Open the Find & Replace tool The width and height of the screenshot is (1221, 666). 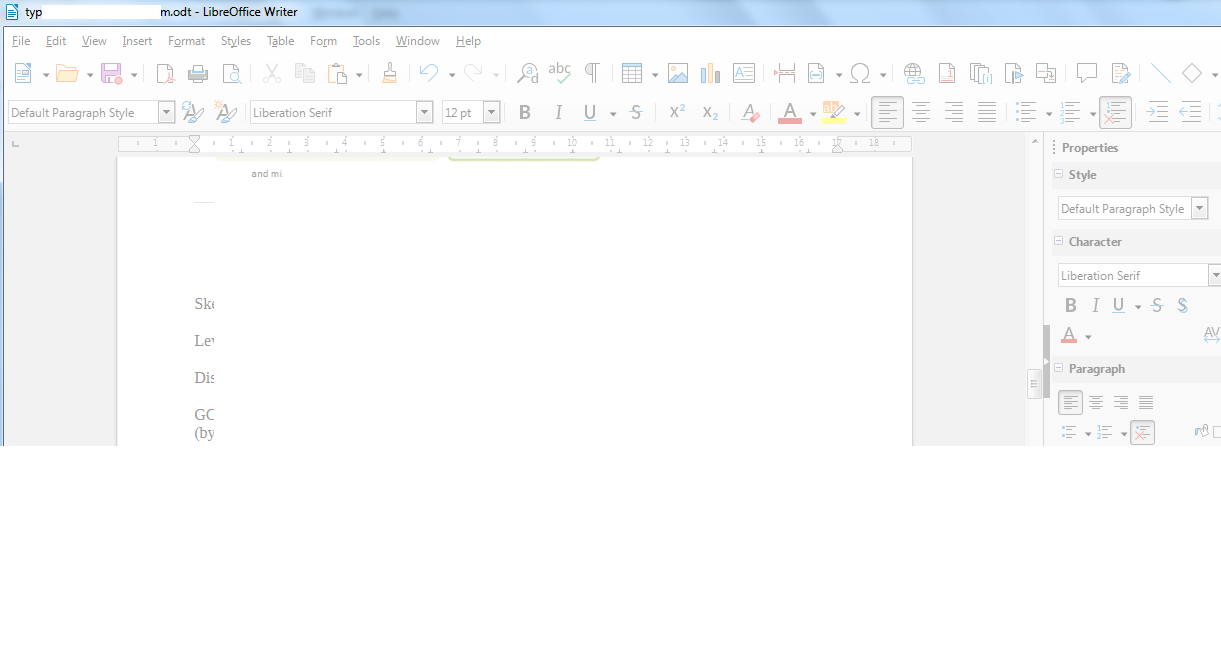click(x=527, y=73)
